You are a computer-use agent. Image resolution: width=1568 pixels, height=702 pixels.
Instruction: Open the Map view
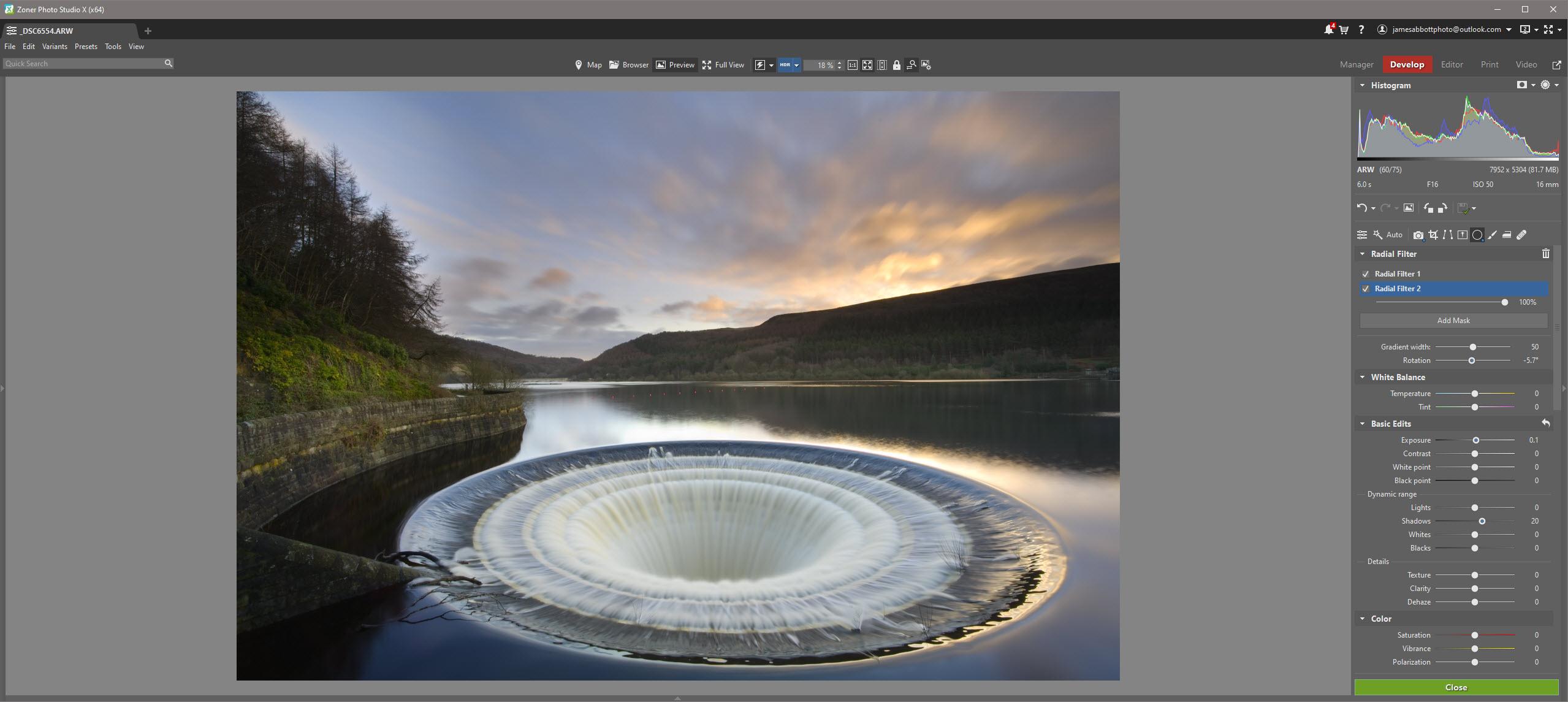tap(588, 65)
